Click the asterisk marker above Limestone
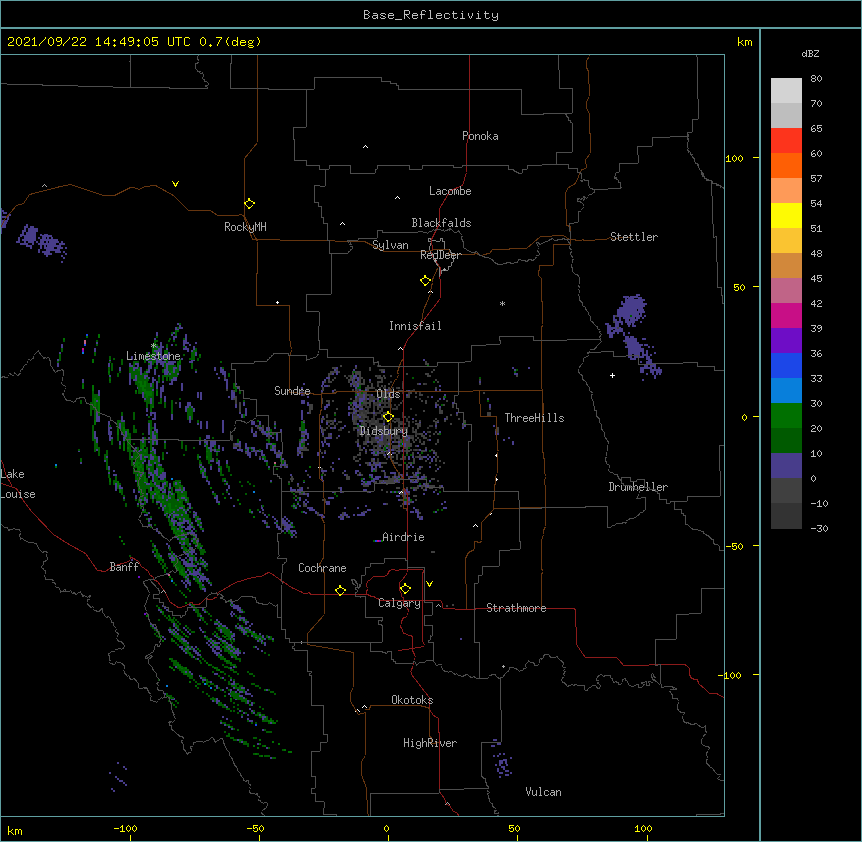Viewport: 862px width, 842px height. 154,346
